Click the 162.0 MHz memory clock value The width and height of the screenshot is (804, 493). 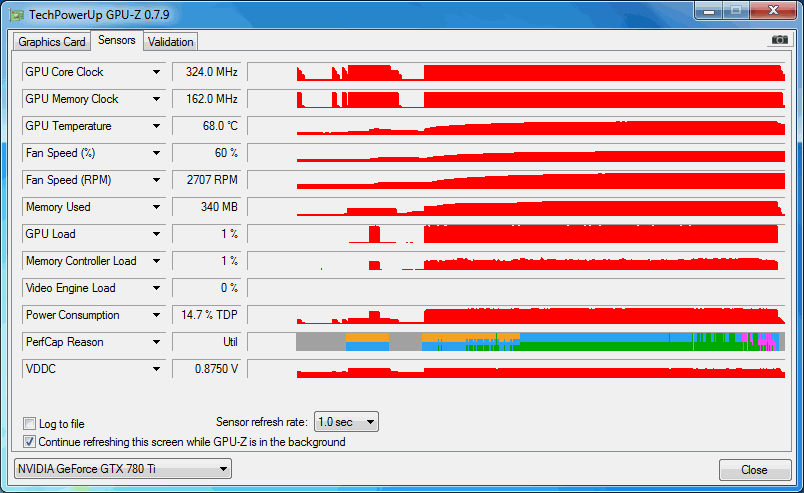tap(207, 99)
